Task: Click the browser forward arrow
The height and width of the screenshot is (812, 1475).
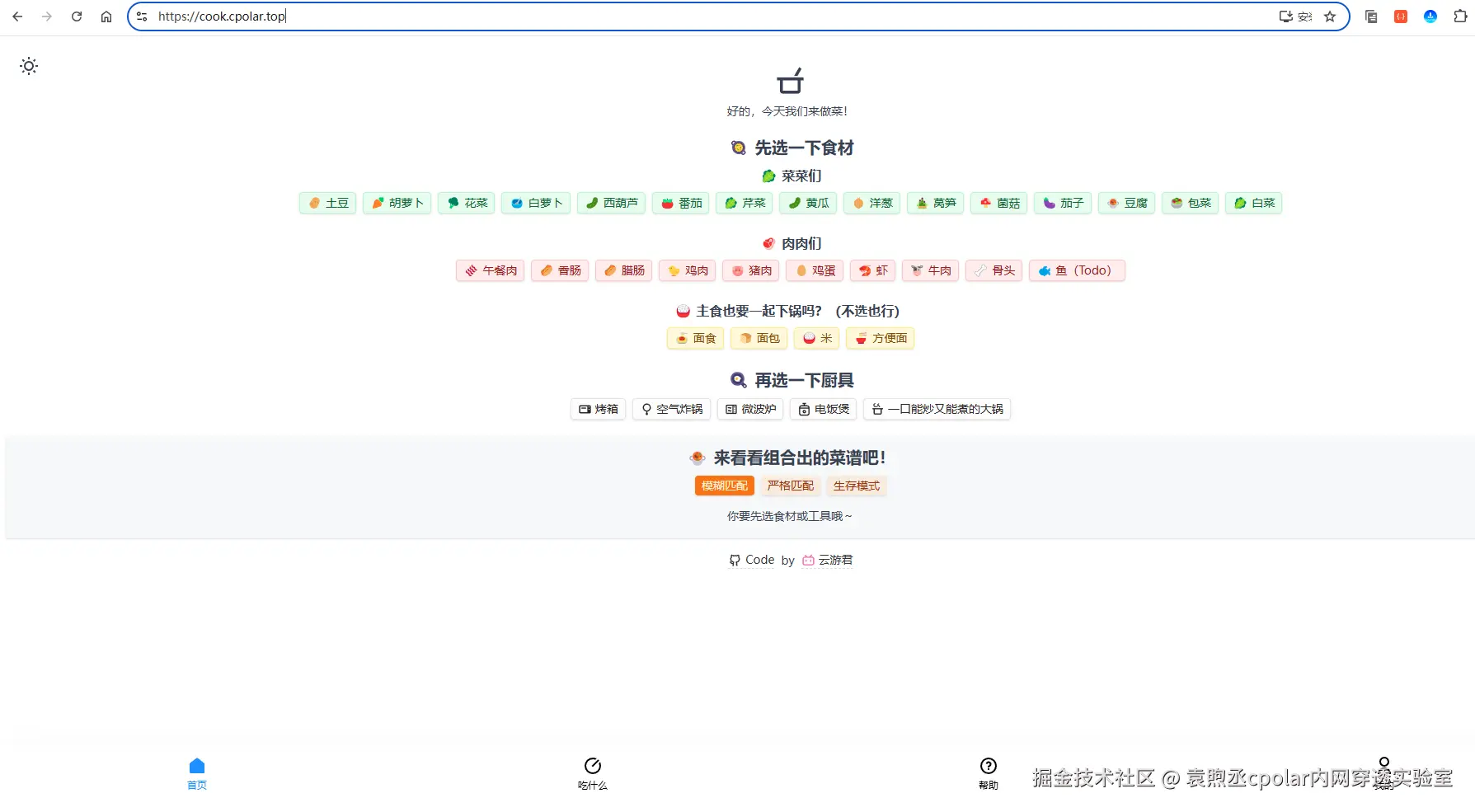Action: (x=47, y=16)
